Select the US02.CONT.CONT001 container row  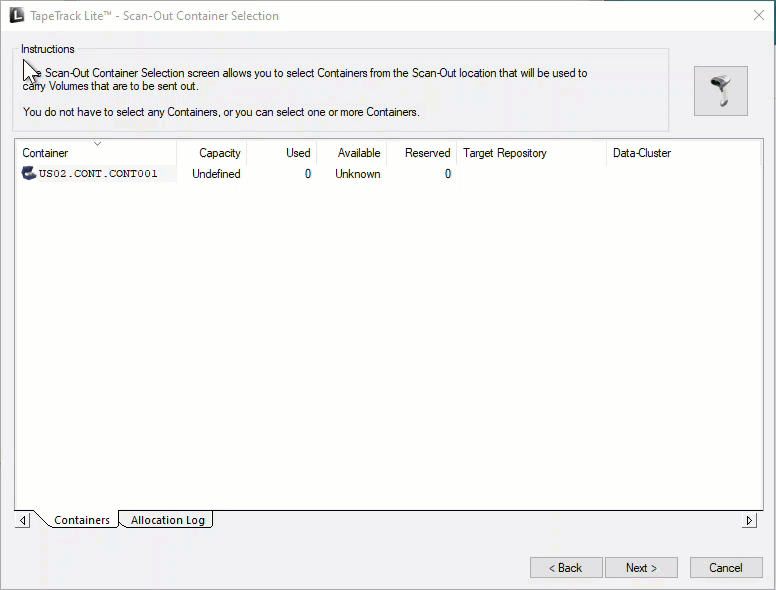point(388,174)
